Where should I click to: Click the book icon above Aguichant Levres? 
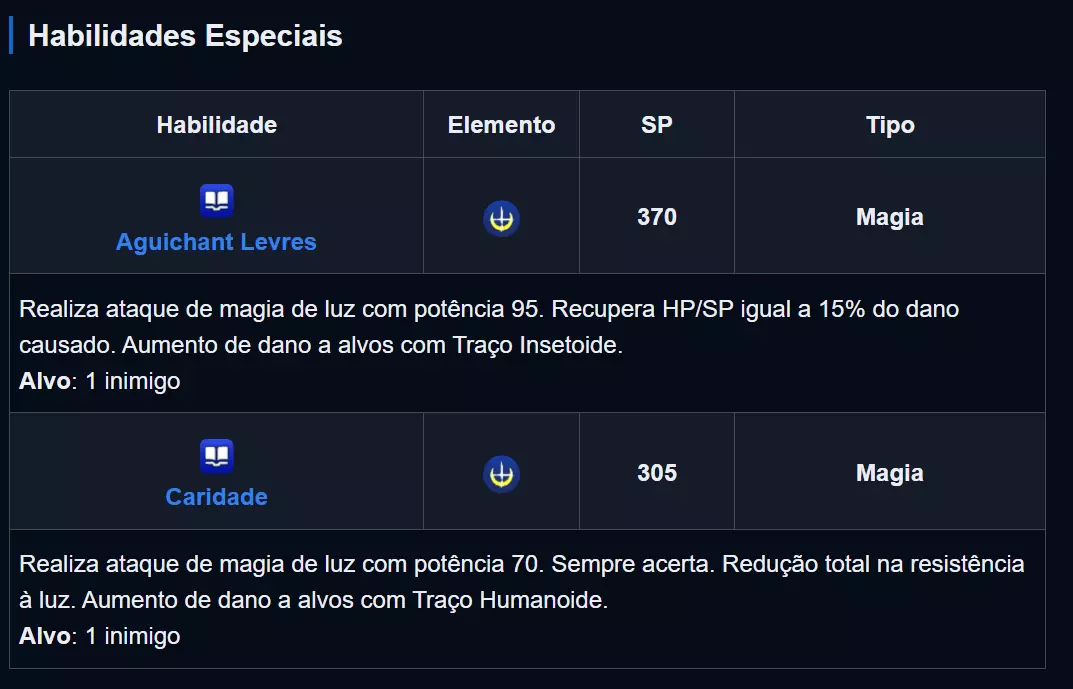click(216, 201)
